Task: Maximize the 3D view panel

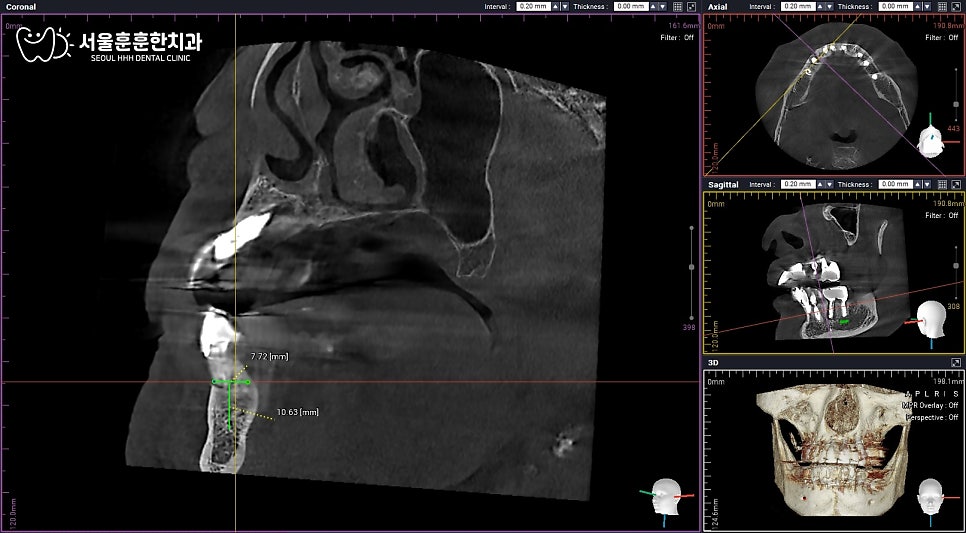Action: [956, 363]
